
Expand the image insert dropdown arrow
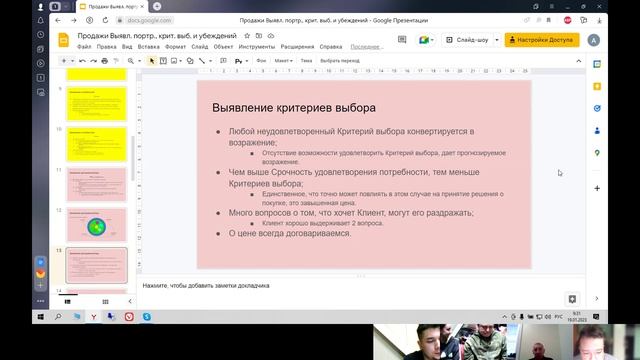tap(180, 61)
